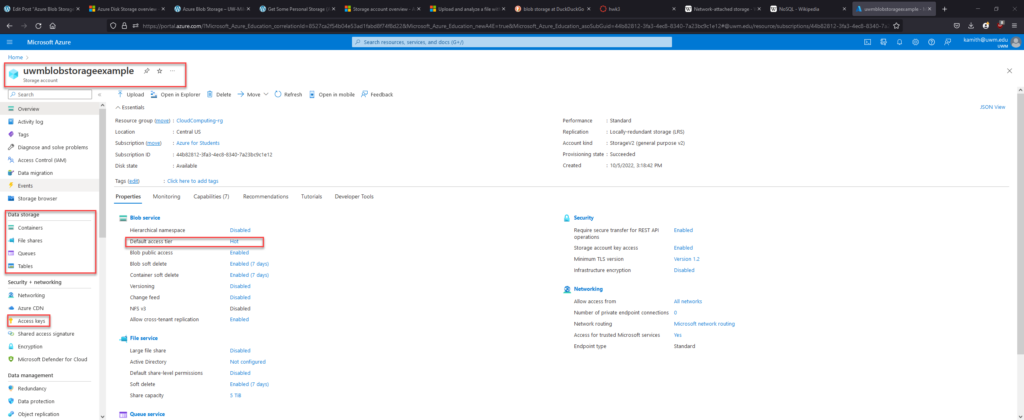Image resolution: width=1024 pixels, height=420 pixels.
Task: Click the Hot default access tier value
Action: point(234,242)
